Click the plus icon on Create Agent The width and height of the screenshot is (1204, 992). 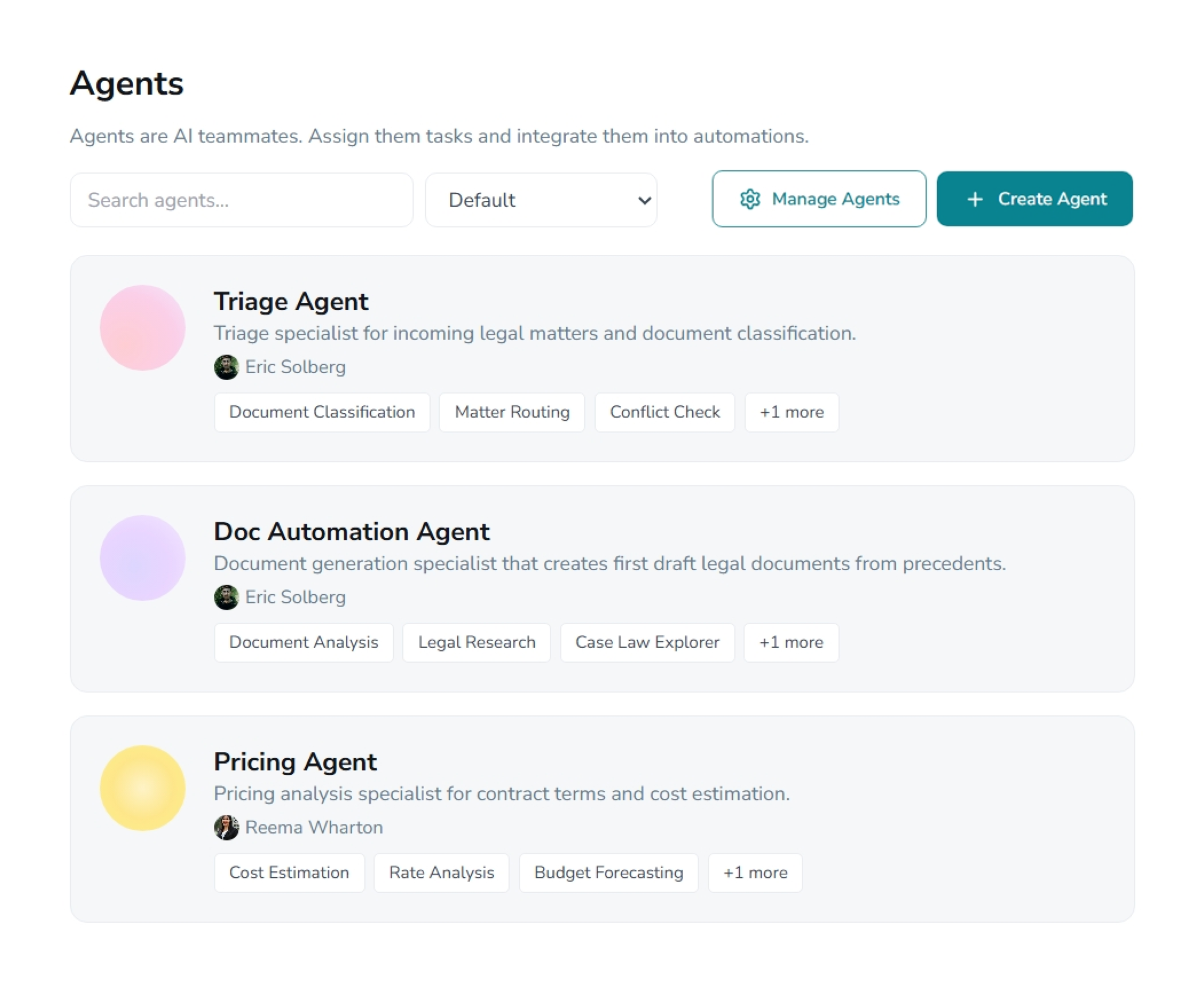(974, 199)
